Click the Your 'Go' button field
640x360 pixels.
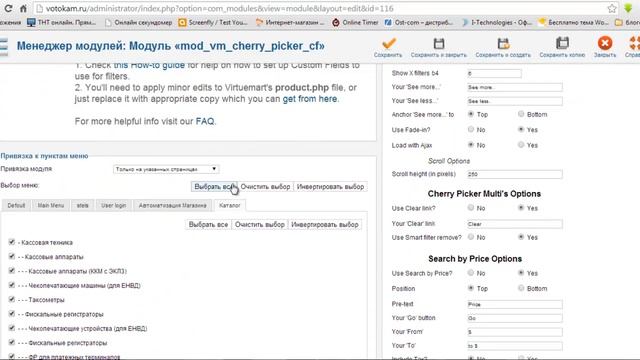pos(515,318)
